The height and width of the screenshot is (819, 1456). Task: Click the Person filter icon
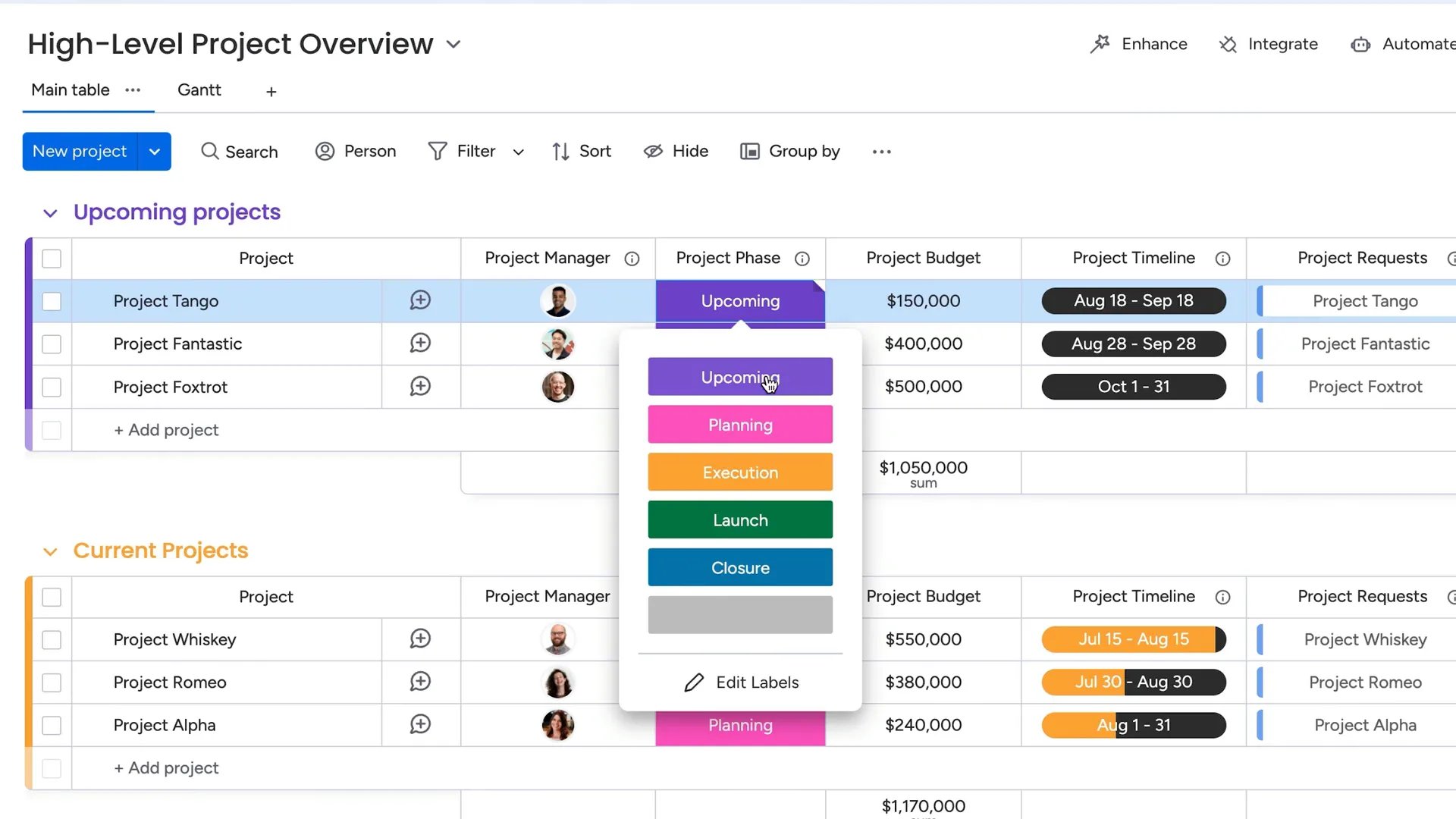coord(325,151)
